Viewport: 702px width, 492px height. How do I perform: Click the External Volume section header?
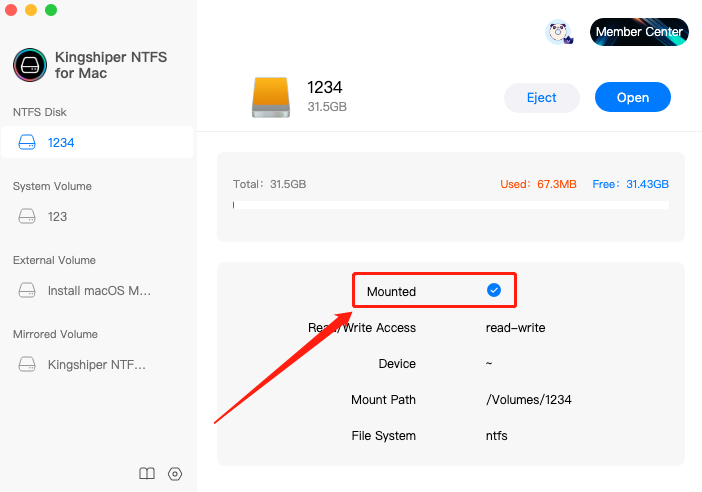coord(54,260)
